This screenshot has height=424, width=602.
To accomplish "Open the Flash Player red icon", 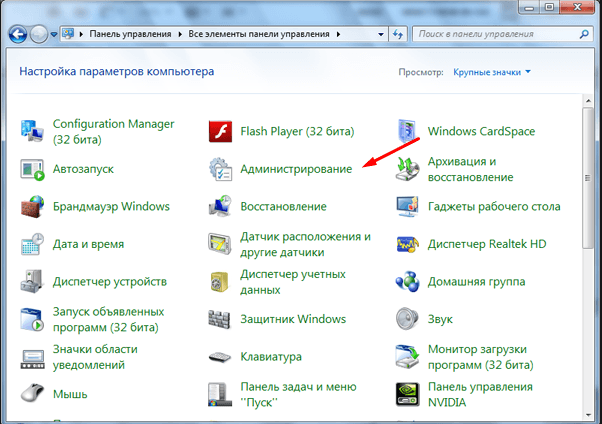I will click(x=220, y=131).
